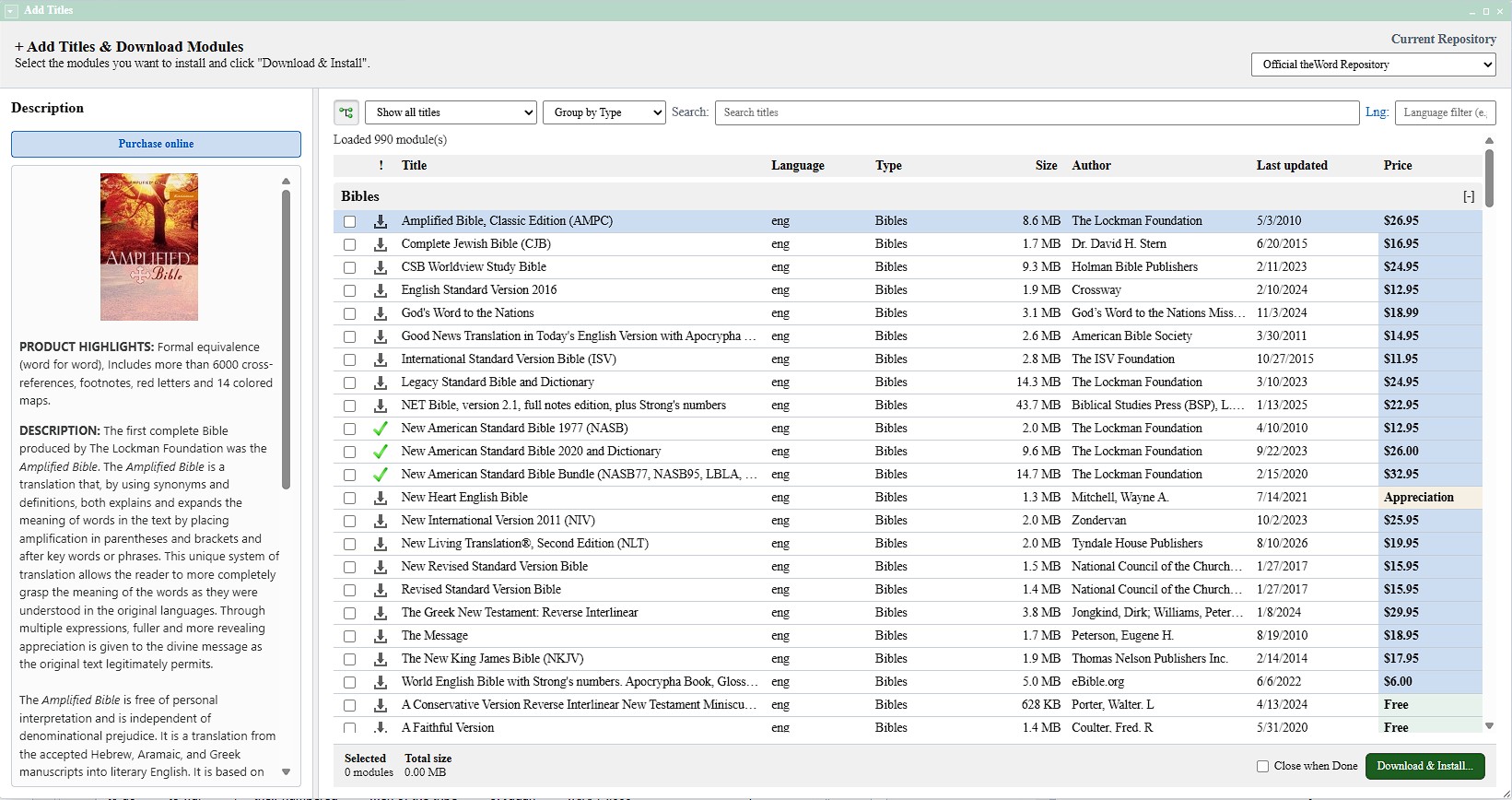This screenshot has width=1512, height=800.
Task: Click the Download & Install button
Action: point(1424,766)
